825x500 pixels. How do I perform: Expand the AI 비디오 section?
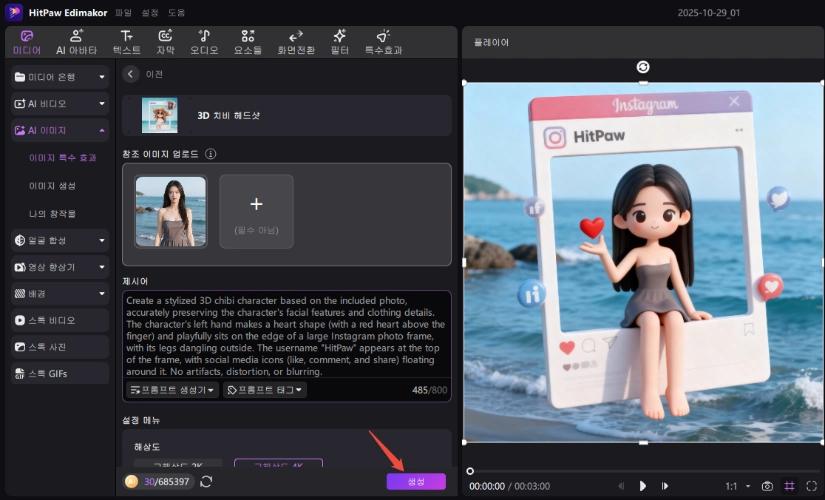pos(60,104)
